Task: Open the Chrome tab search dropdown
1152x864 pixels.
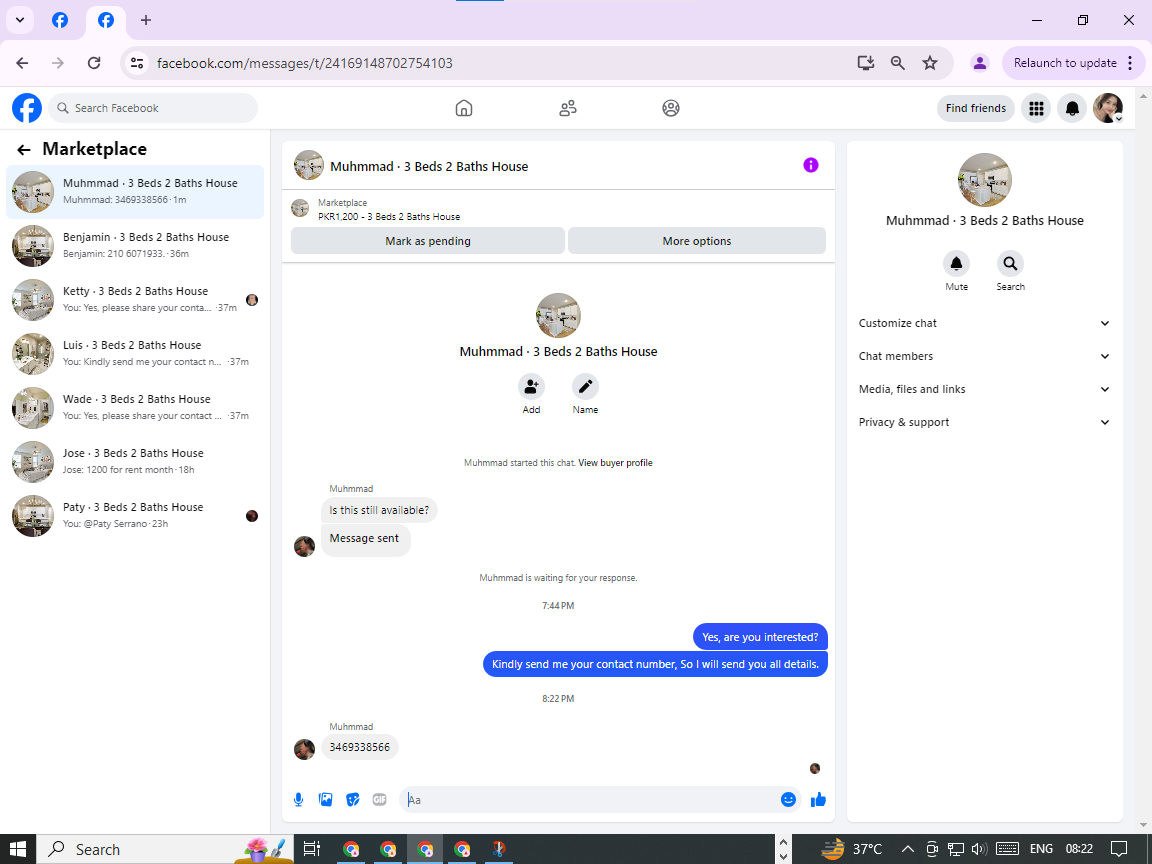Action: point(20,21)
